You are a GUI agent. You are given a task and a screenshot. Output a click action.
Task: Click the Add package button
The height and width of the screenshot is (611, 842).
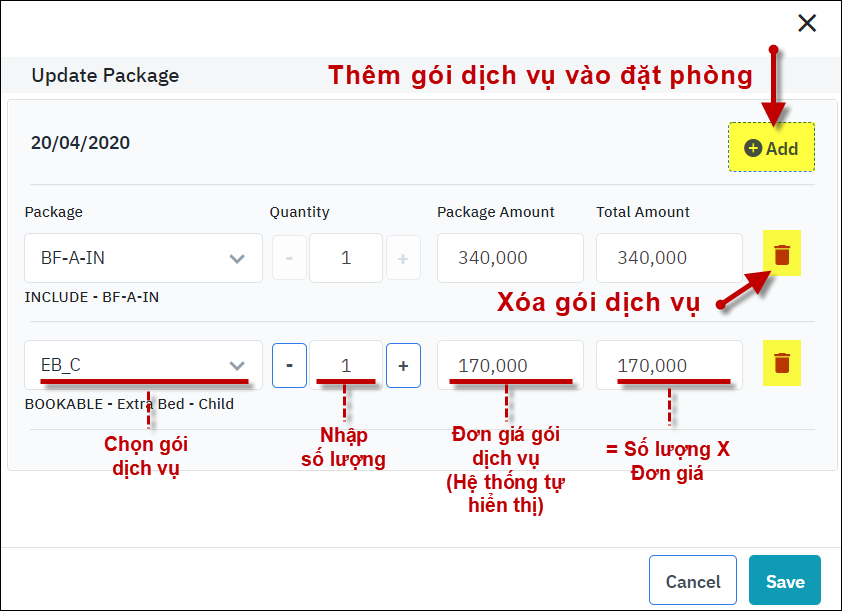pyautogui.click(x=771, y=148)
